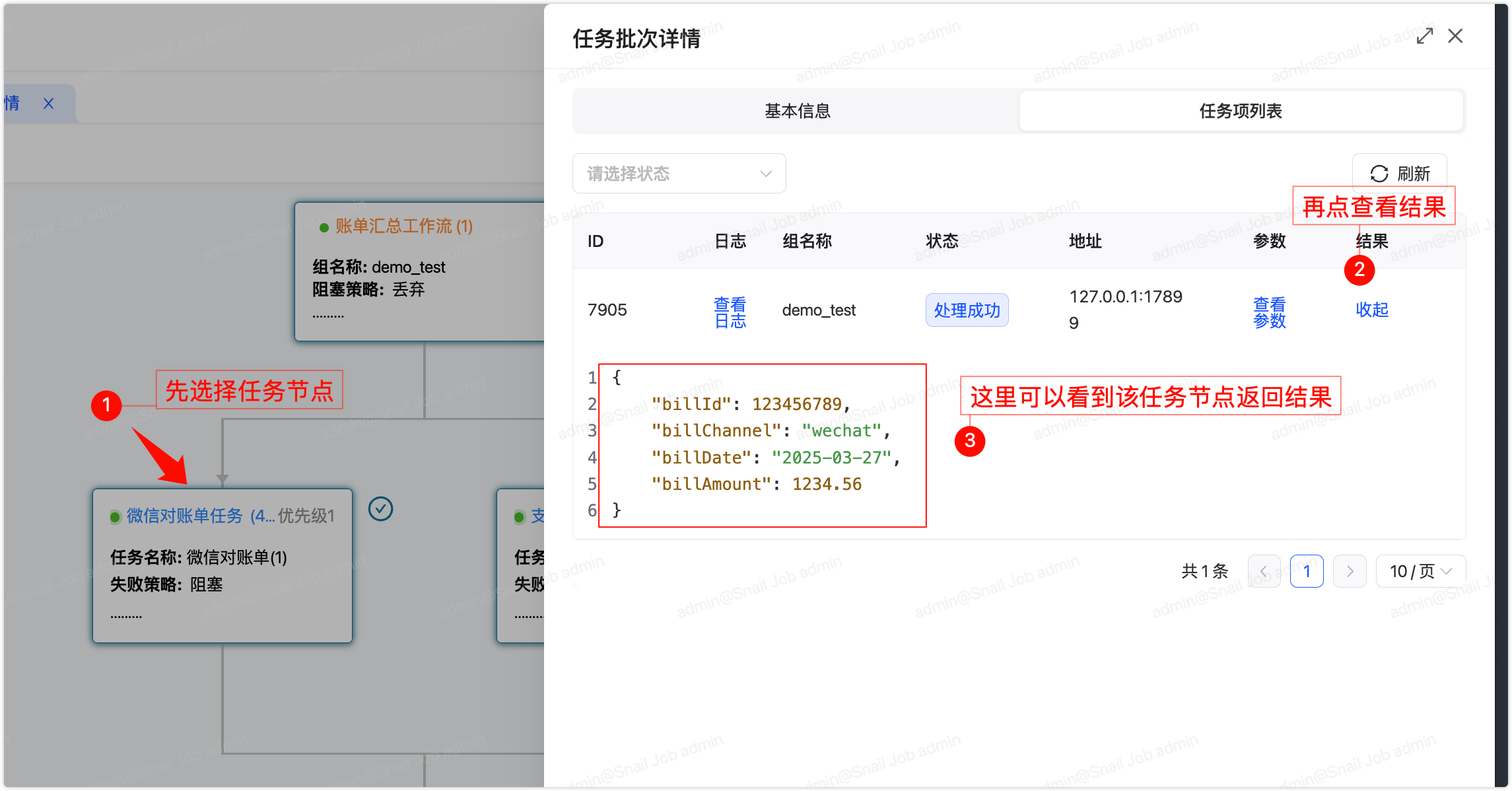The width and height of the screenshot is (1512, 791).
Task: Go to previous page arrow
Action: point(1264,571)
